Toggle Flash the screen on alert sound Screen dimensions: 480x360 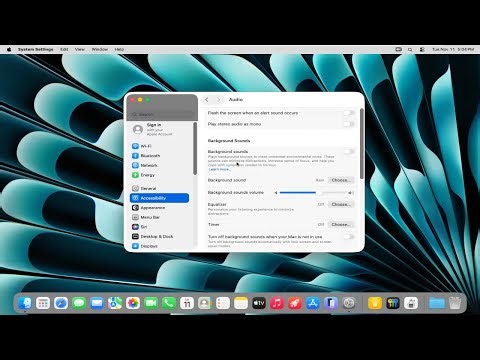[348, 113]
